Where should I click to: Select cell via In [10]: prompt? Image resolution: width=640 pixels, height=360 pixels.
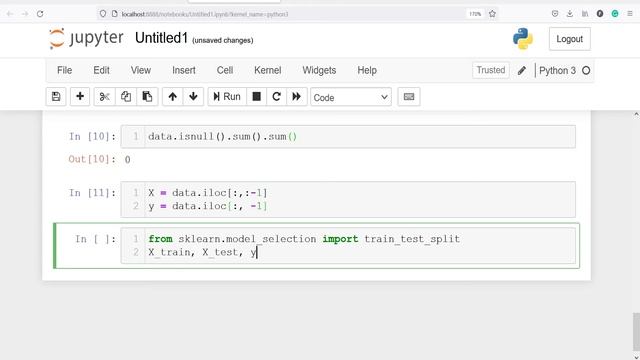(x=92, y=136)
